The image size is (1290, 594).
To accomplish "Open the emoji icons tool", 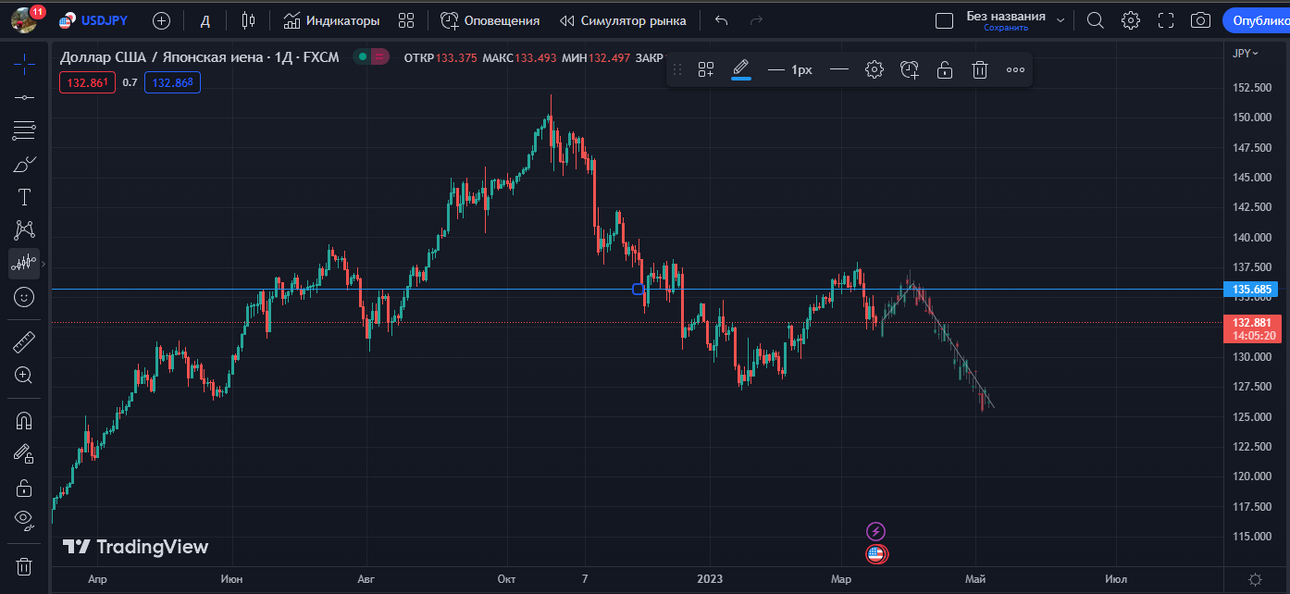I will [x=24, y=297].
